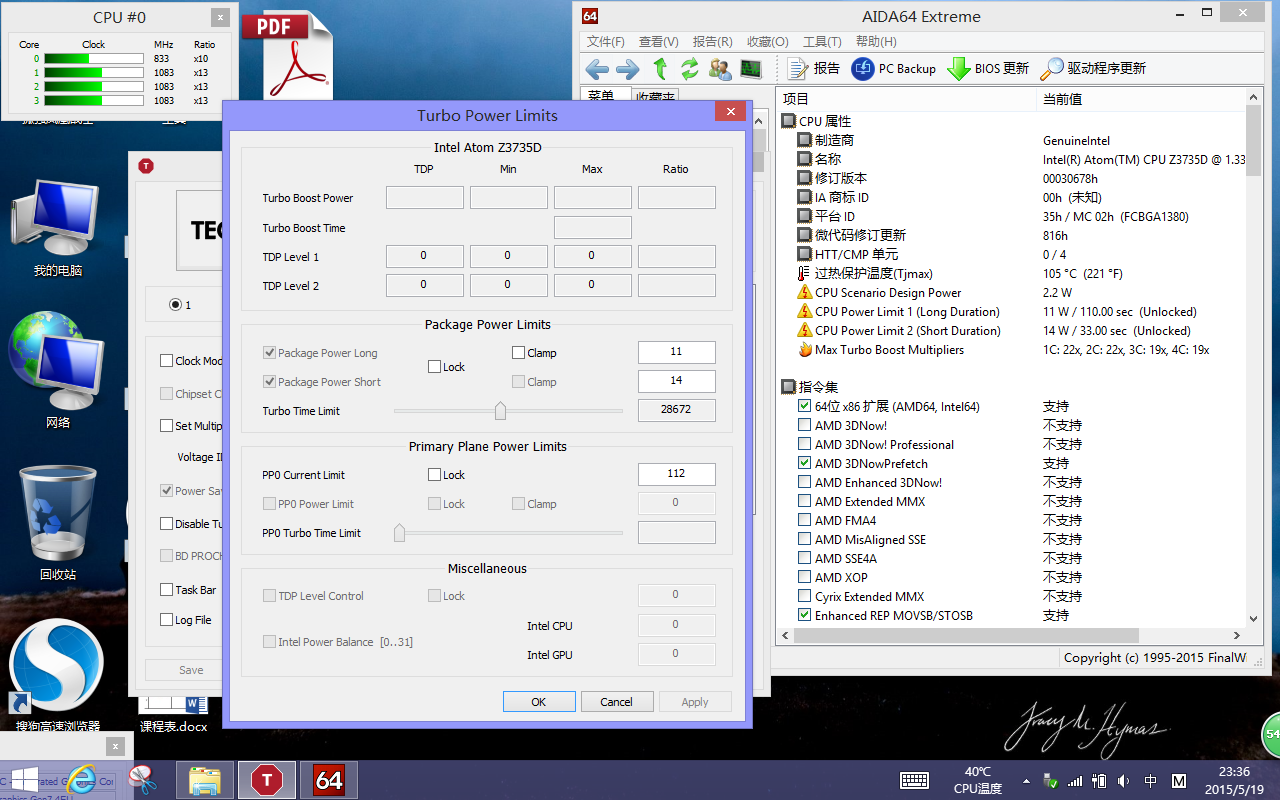Toggle Lock under Package Power Limits
Viewport: 1280px width, 800px height.
point(434,367)
